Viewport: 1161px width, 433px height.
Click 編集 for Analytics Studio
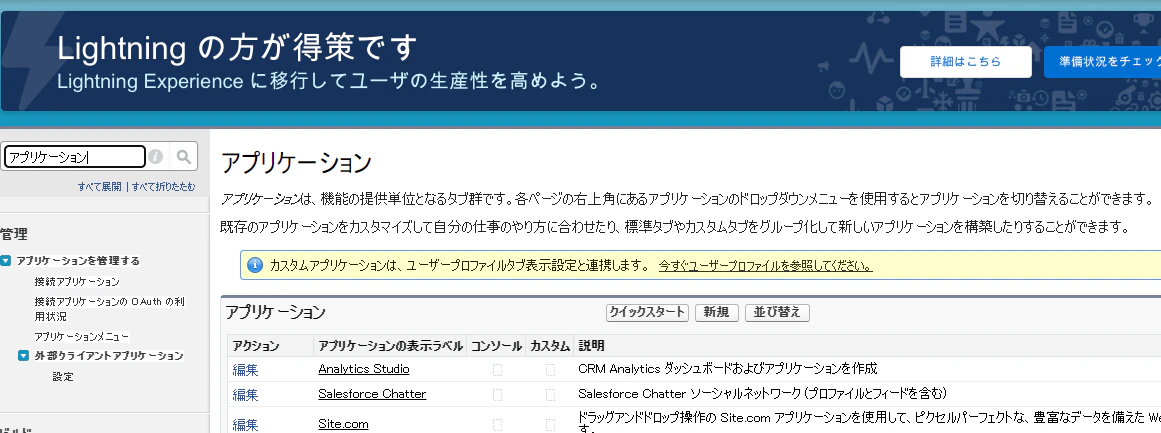[246, 369]
